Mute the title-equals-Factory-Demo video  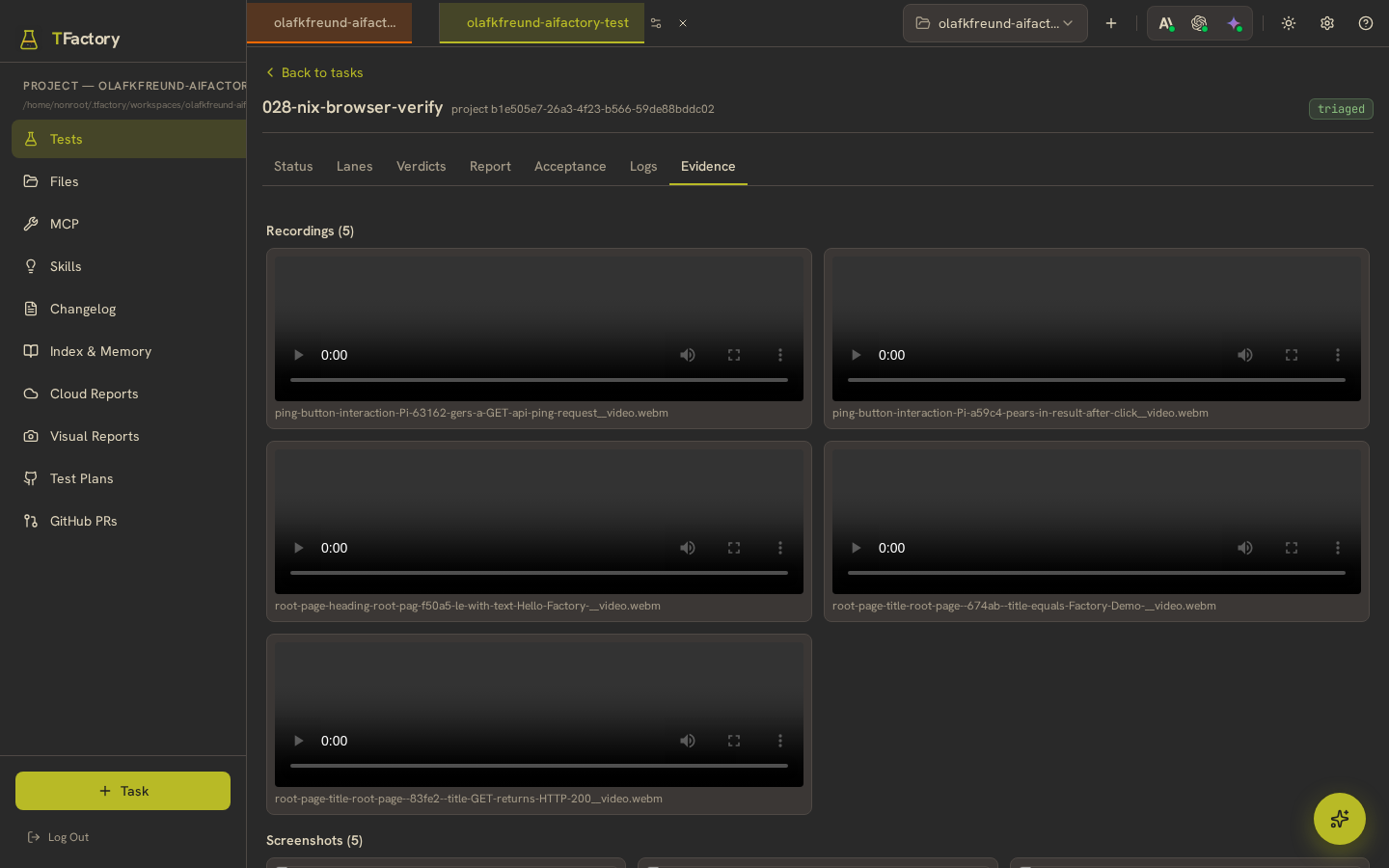(1245, 548)
